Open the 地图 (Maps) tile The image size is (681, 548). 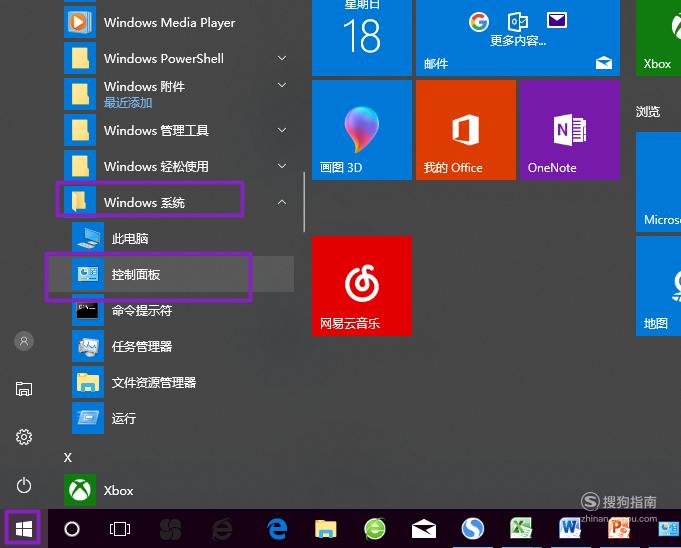click(x=658, y=286)
